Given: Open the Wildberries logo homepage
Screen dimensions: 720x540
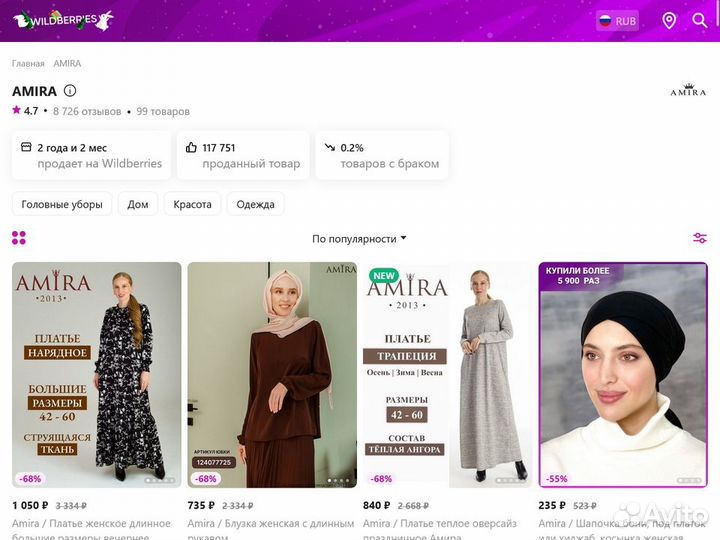Looking at the screenshot, I should tap(63, 20).
